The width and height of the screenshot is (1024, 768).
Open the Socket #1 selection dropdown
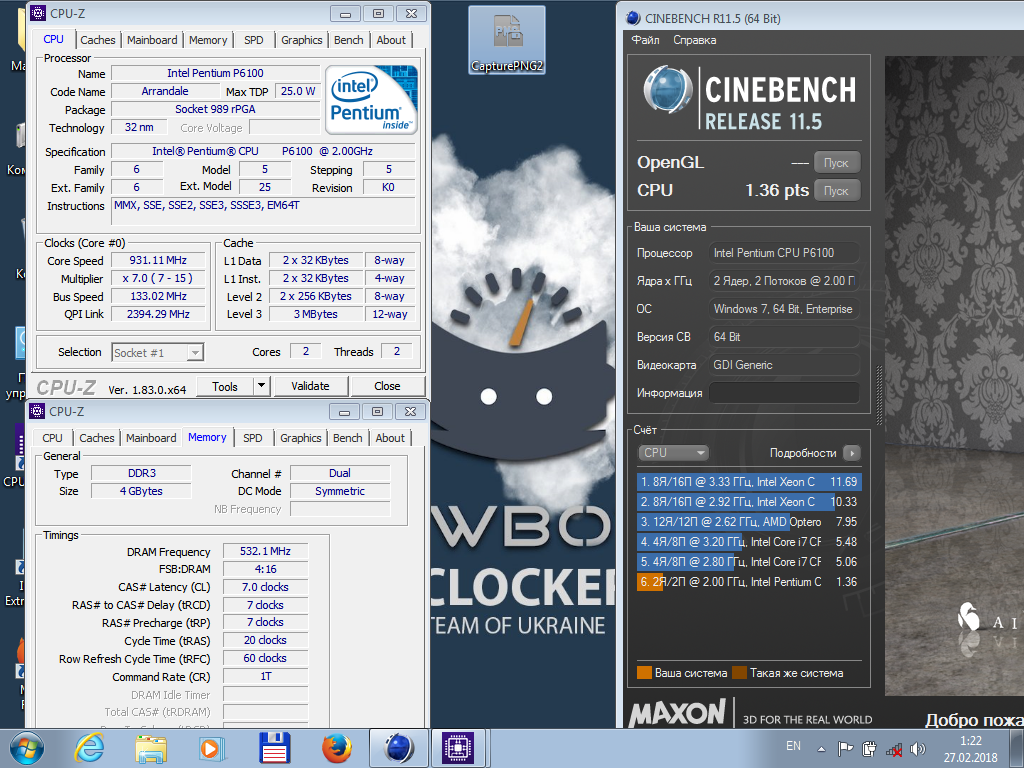tap(157, 353)
